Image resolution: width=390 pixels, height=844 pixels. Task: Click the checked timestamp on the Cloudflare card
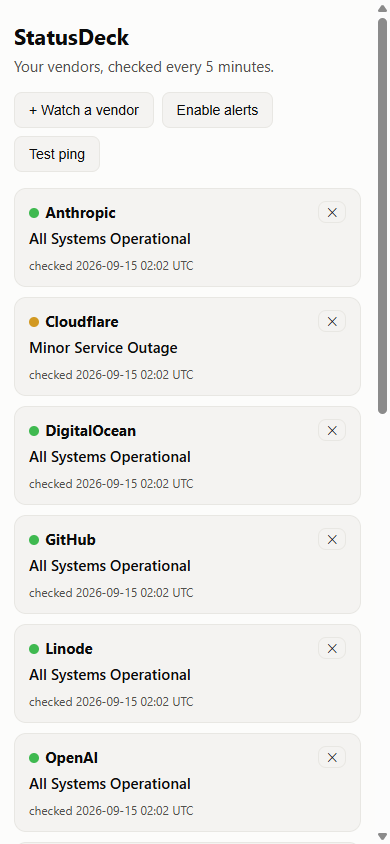[111, 375]
